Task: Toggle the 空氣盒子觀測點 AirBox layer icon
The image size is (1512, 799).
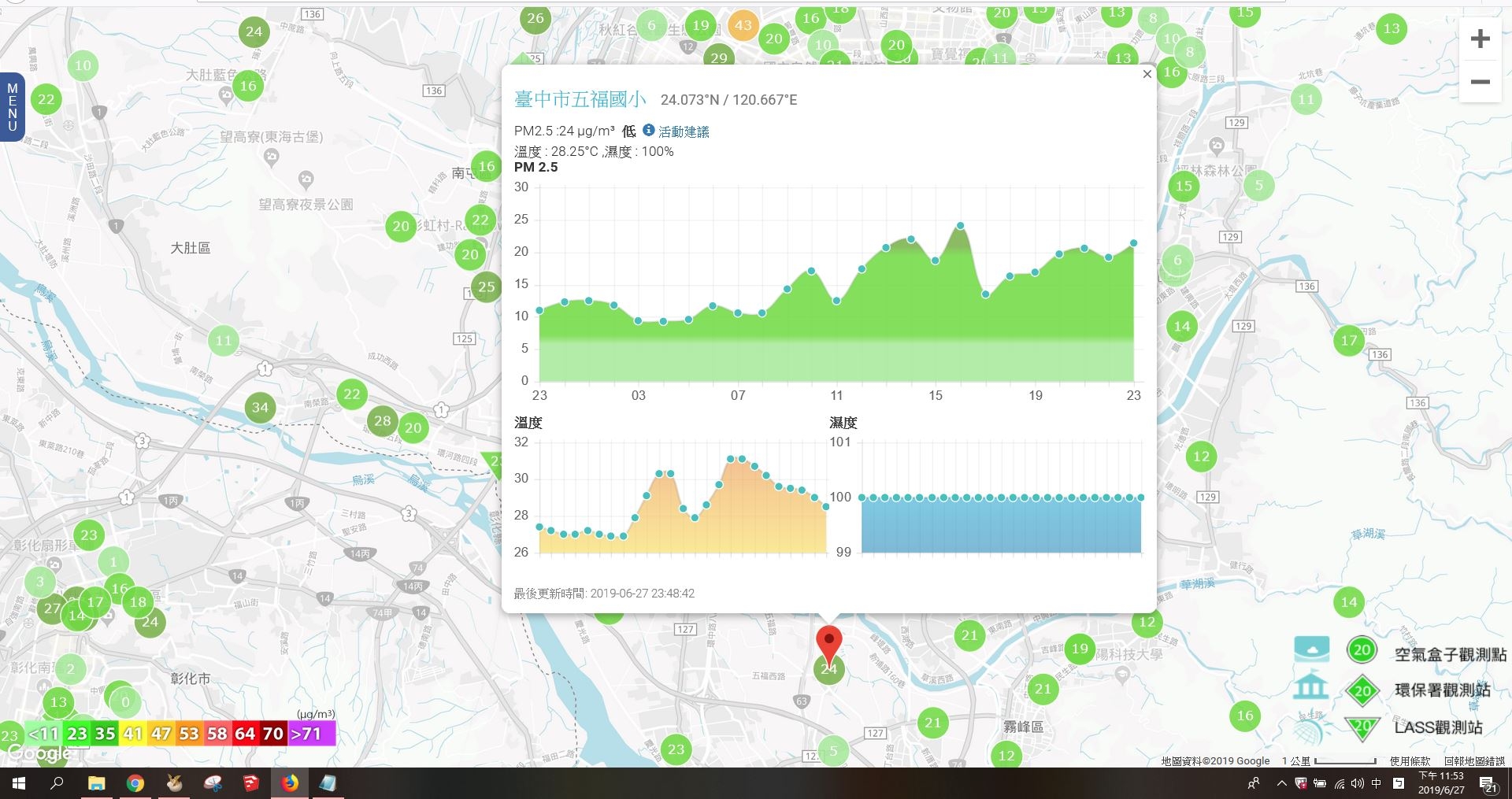Action: (1311, 649)
